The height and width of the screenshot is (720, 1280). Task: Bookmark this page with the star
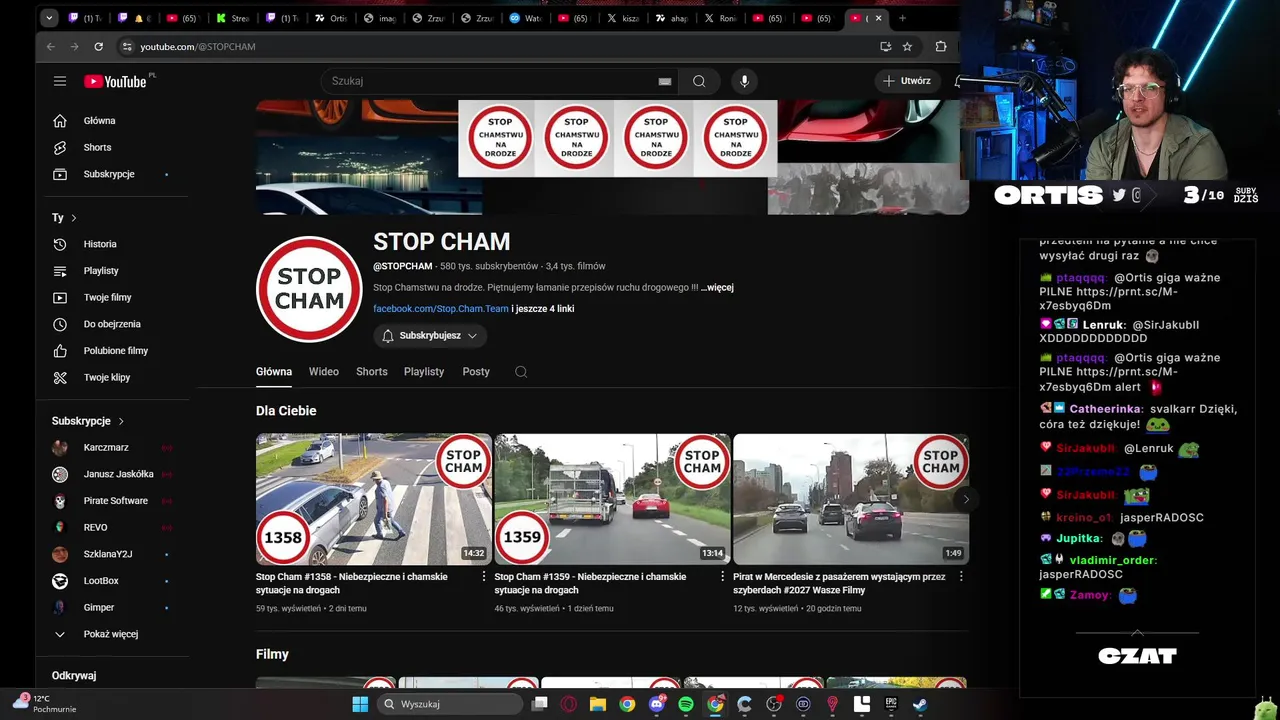tap(907, 46)
